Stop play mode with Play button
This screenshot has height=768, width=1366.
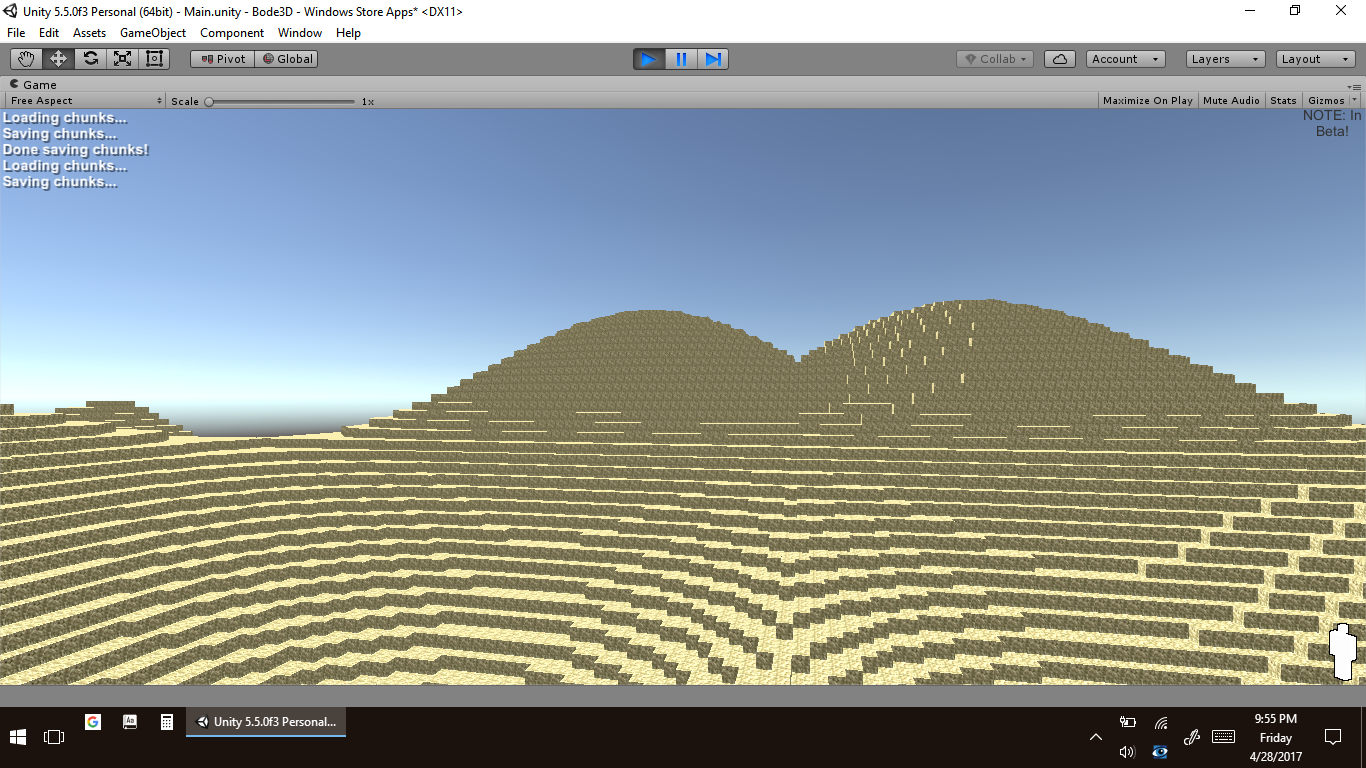tap(648, 59)
